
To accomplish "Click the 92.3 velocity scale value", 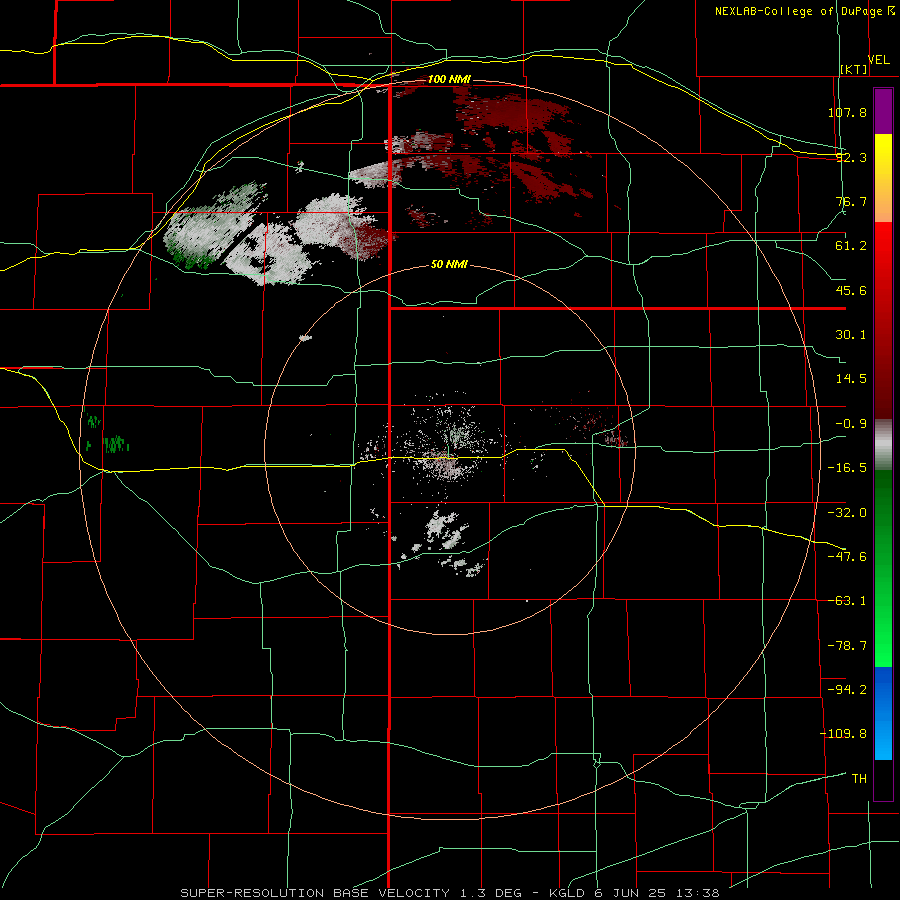I will coord(851,157).
